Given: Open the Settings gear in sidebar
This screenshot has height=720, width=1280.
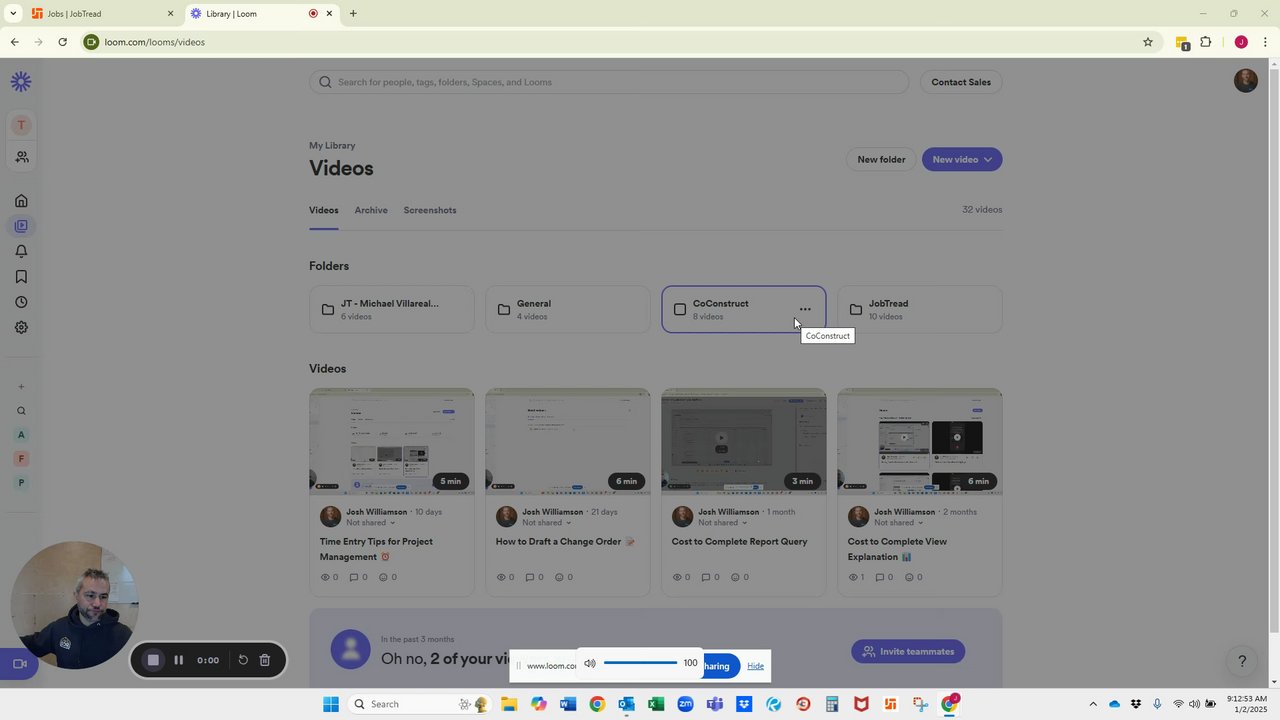Looking at the screenshot, I should point(21,327).
